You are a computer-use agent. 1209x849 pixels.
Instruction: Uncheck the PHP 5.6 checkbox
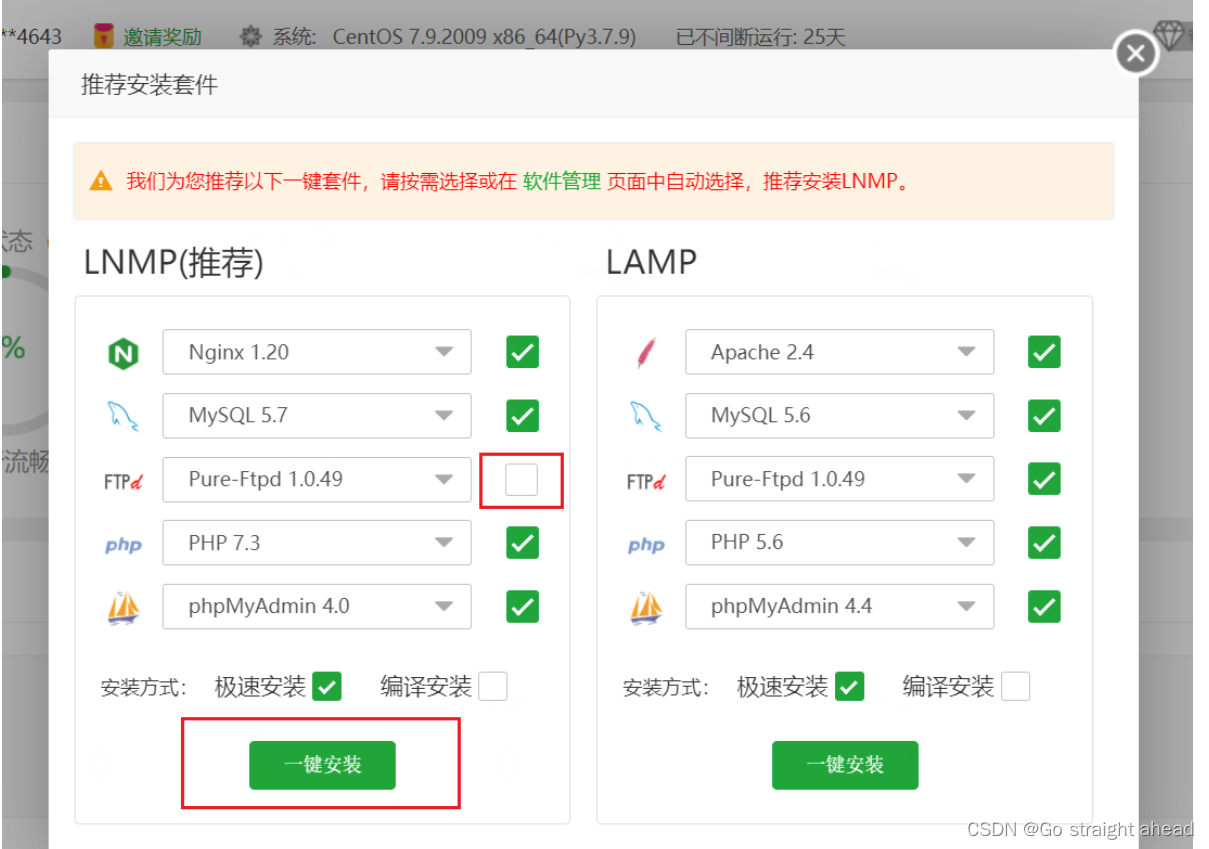pyautogui.click(x=1044, y=543)
